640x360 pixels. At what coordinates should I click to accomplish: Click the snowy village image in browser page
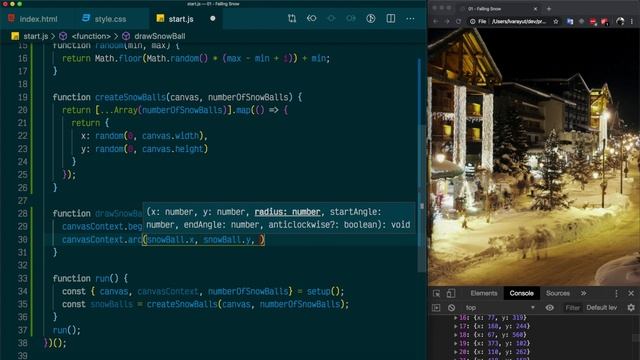click(534, 157)
